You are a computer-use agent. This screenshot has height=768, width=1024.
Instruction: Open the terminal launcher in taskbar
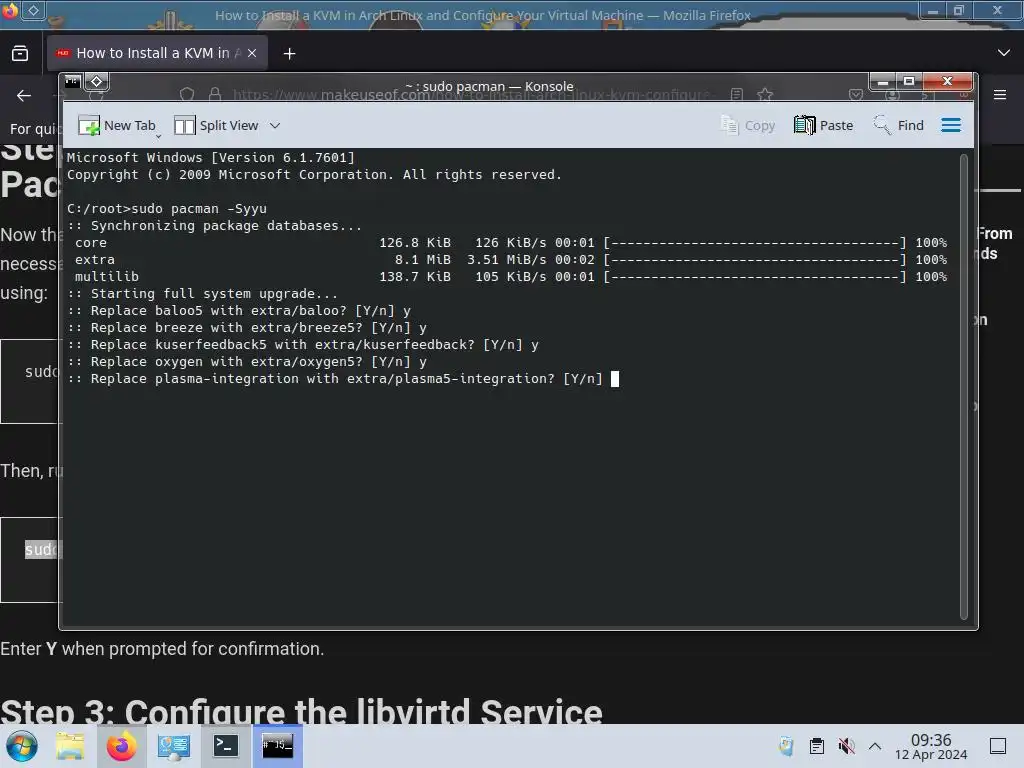[x=225, y=746]
